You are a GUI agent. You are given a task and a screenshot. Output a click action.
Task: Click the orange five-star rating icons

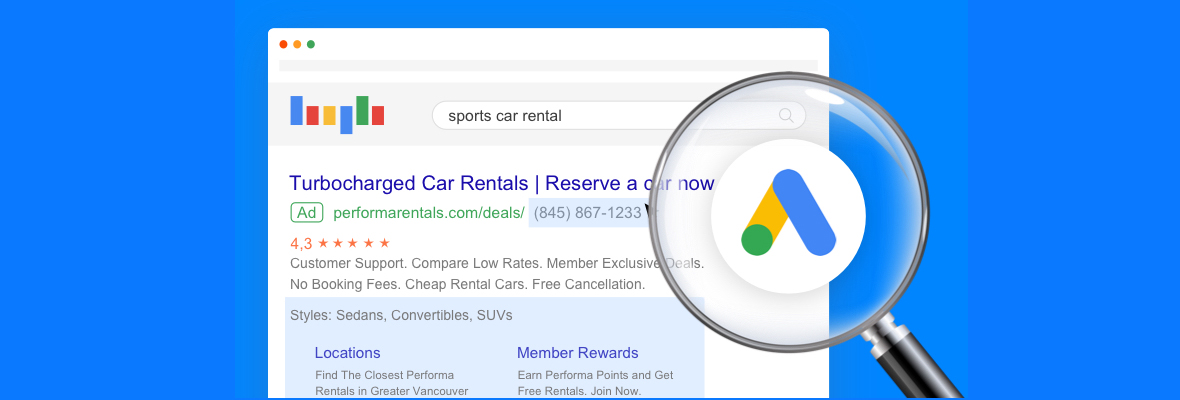(354, 243)
